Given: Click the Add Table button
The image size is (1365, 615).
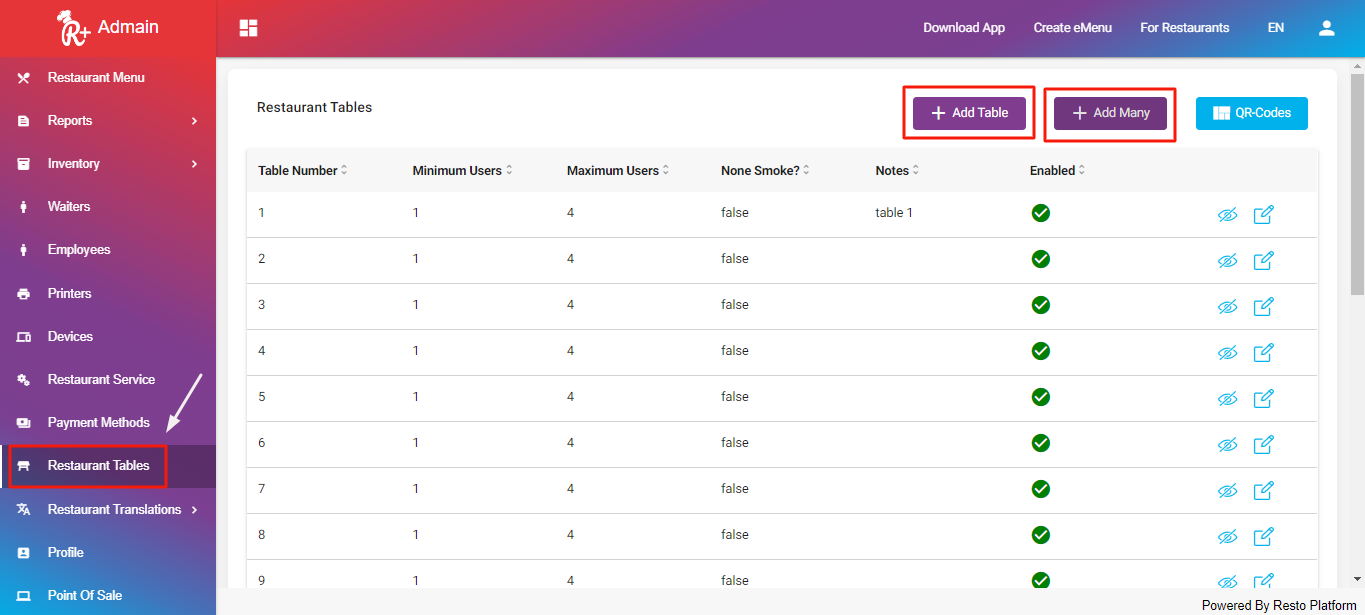Looking at the screenshot, I should (x=968, y=113).
